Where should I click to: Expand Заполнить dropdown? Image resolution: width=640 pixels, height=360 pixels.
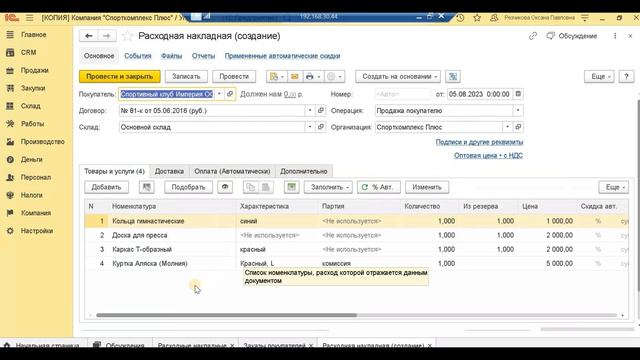328,187
